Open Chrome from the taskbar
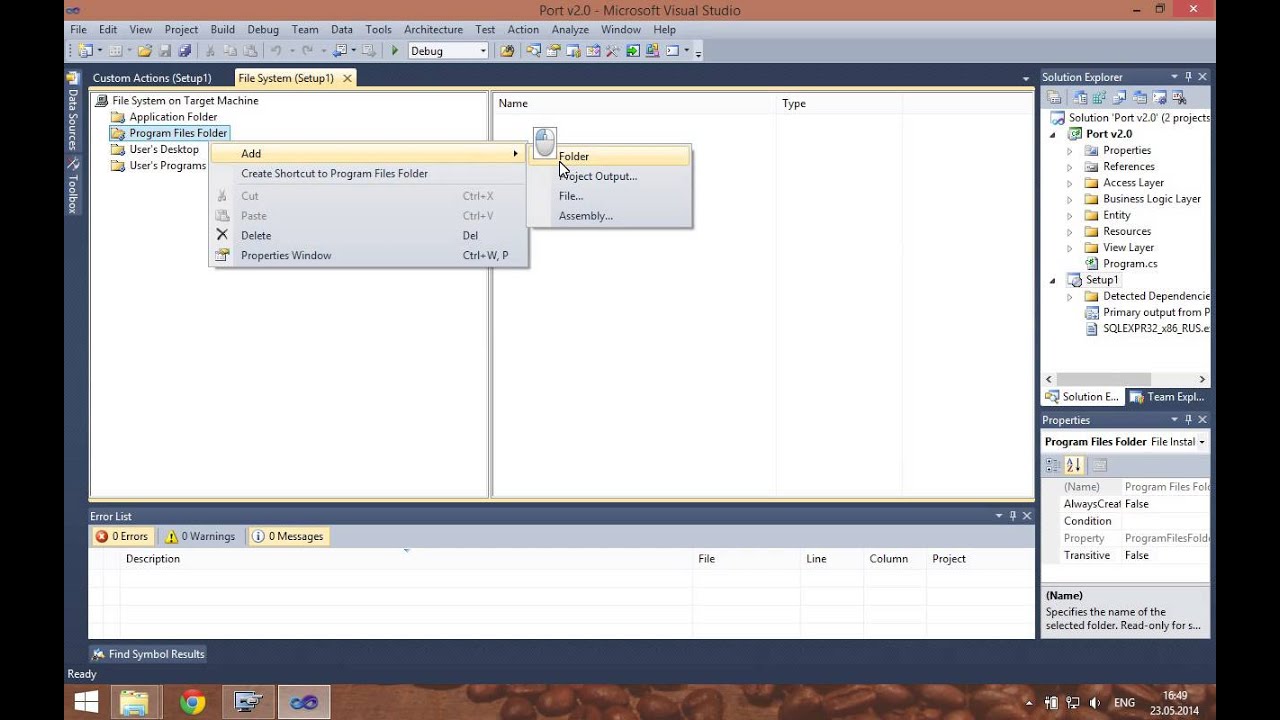The width and height of the screenshot is (1280, 720). click(x=192, y=703)
